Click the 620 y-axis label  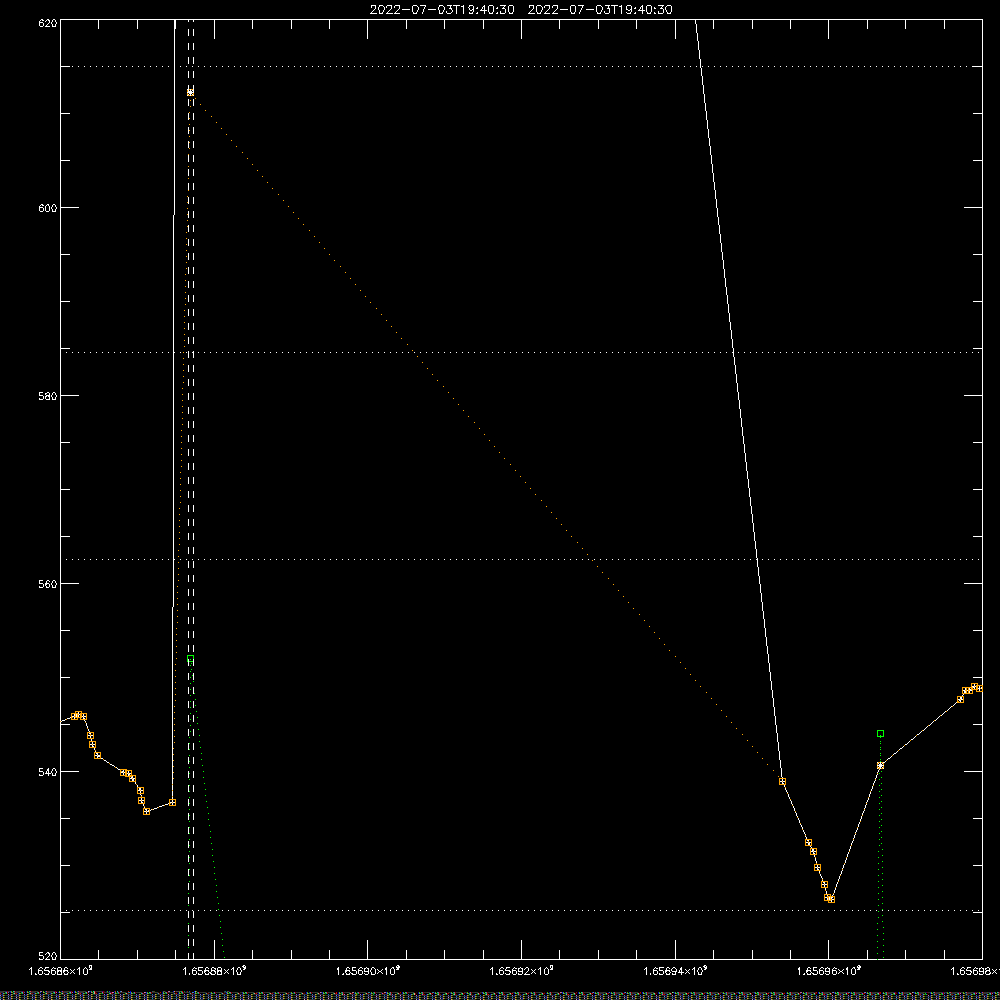(x=48, y=24)
